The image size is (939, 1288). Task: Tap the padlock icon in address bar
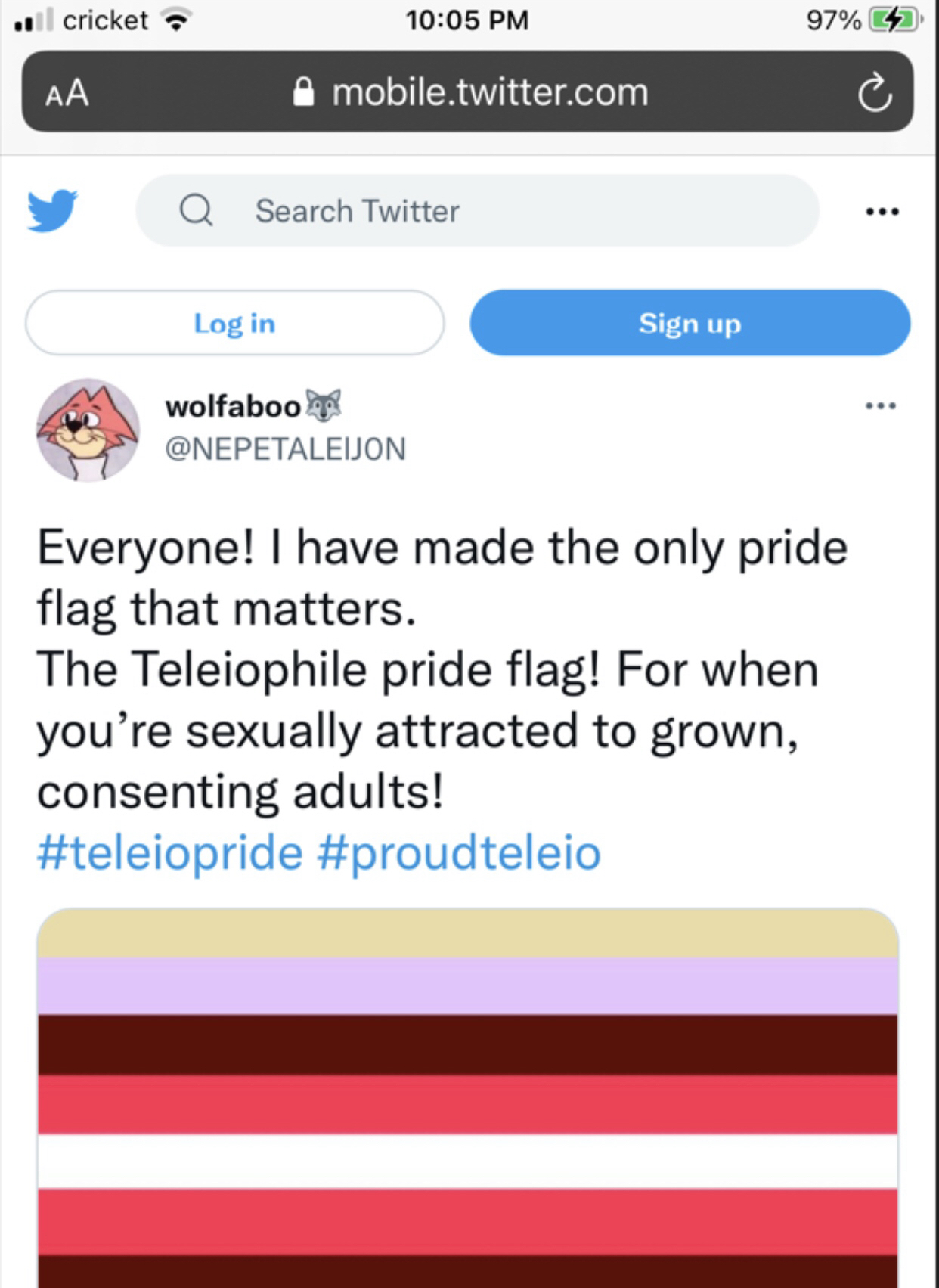tap(304, 92)
